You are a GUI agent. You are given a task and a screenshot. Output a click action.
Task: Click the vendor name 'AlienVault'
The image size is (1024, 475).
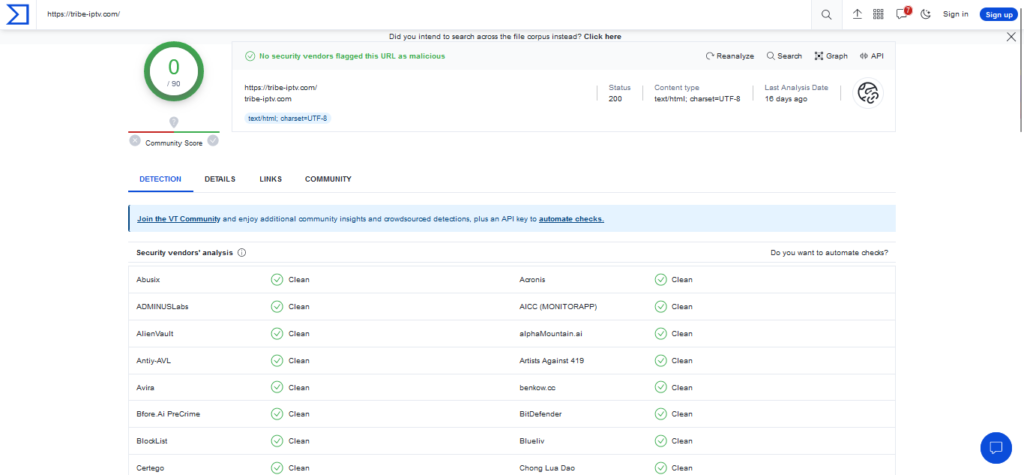(x=155, y=333)
